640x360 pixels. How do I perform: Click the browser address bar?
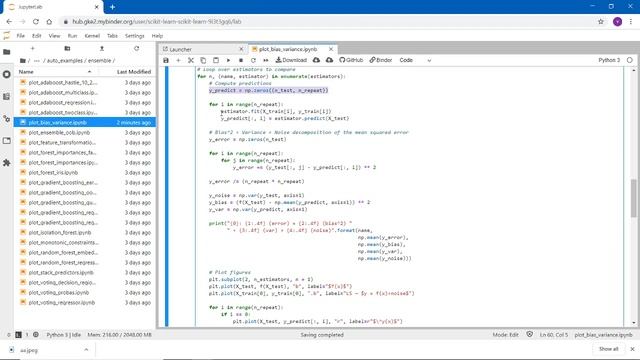click(327, 22)
